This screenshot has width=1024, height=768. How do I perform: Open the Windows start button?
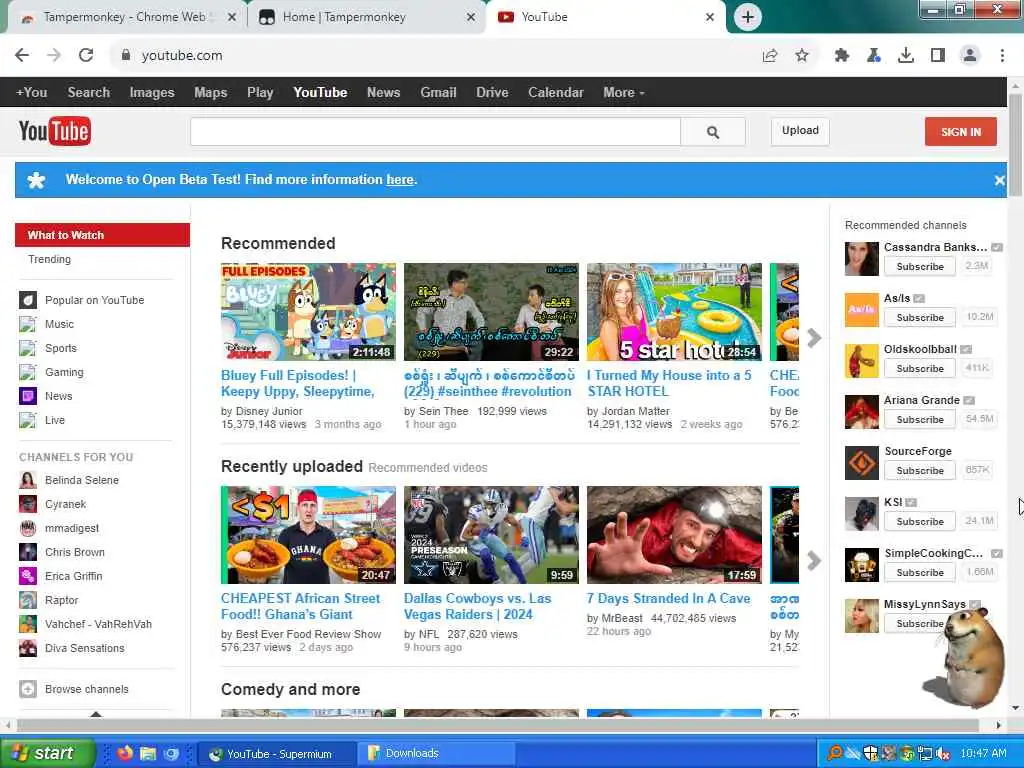pos(46,753)
